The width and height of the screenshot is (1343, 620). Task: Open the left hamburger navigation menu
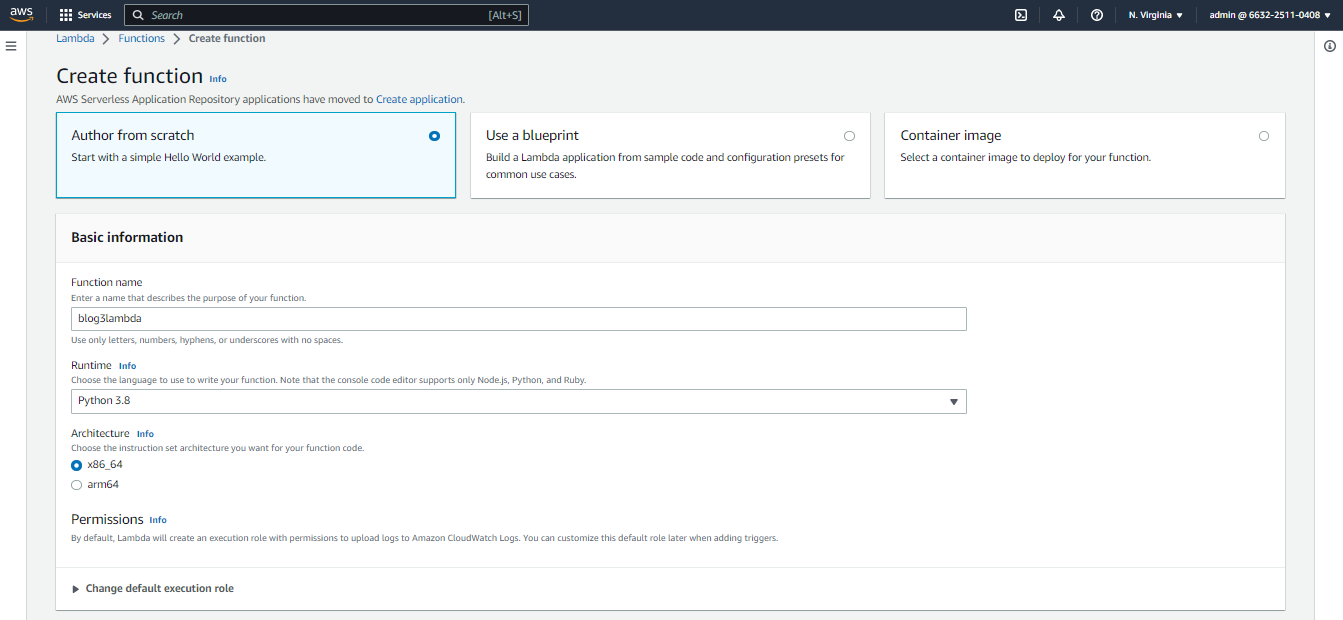pos(11,46)
